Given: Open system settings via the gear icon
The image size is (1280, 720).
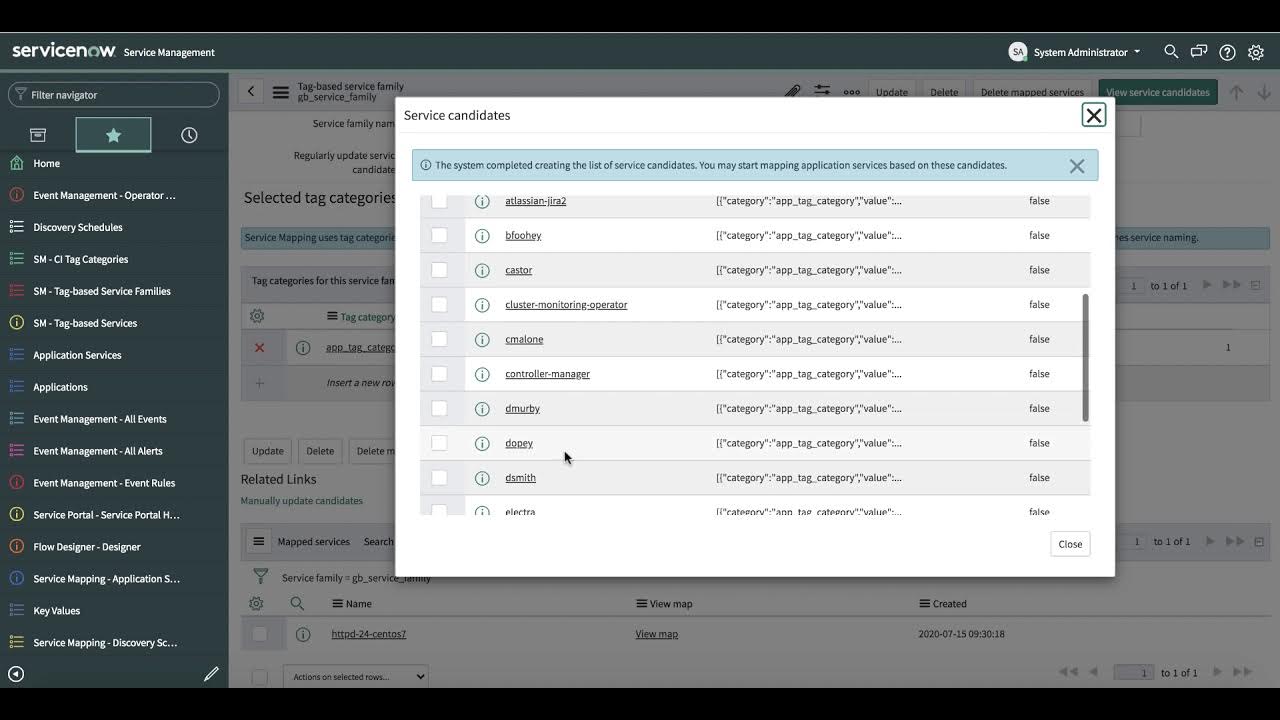Looking at the screenshot, I should coord(1256,52).
